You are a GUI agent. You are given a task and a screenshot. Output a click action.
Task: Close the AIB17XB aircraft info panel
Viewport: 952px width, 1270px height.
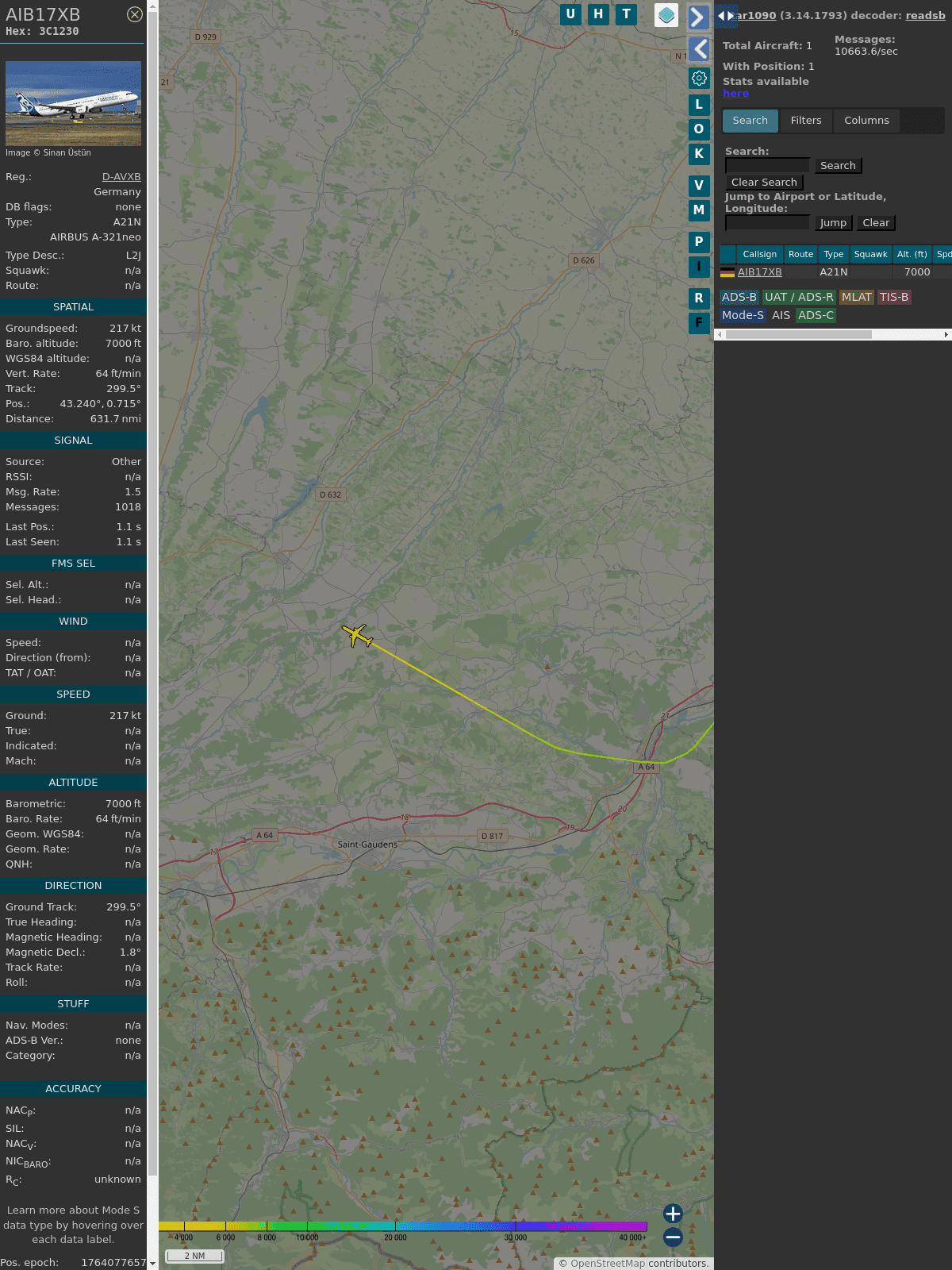(x=135, y=14)
